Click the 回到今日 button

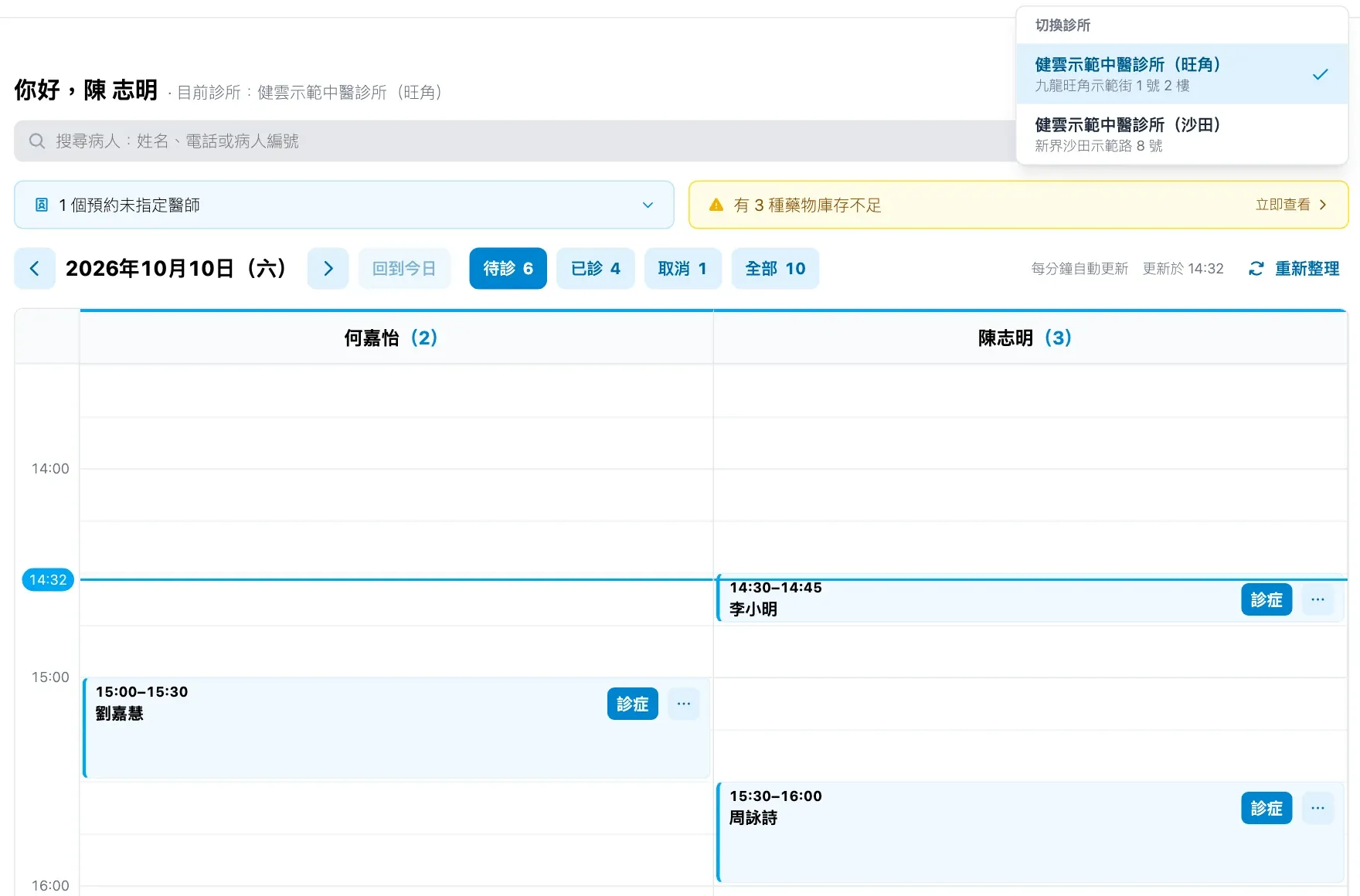click(x=404, y=268)
